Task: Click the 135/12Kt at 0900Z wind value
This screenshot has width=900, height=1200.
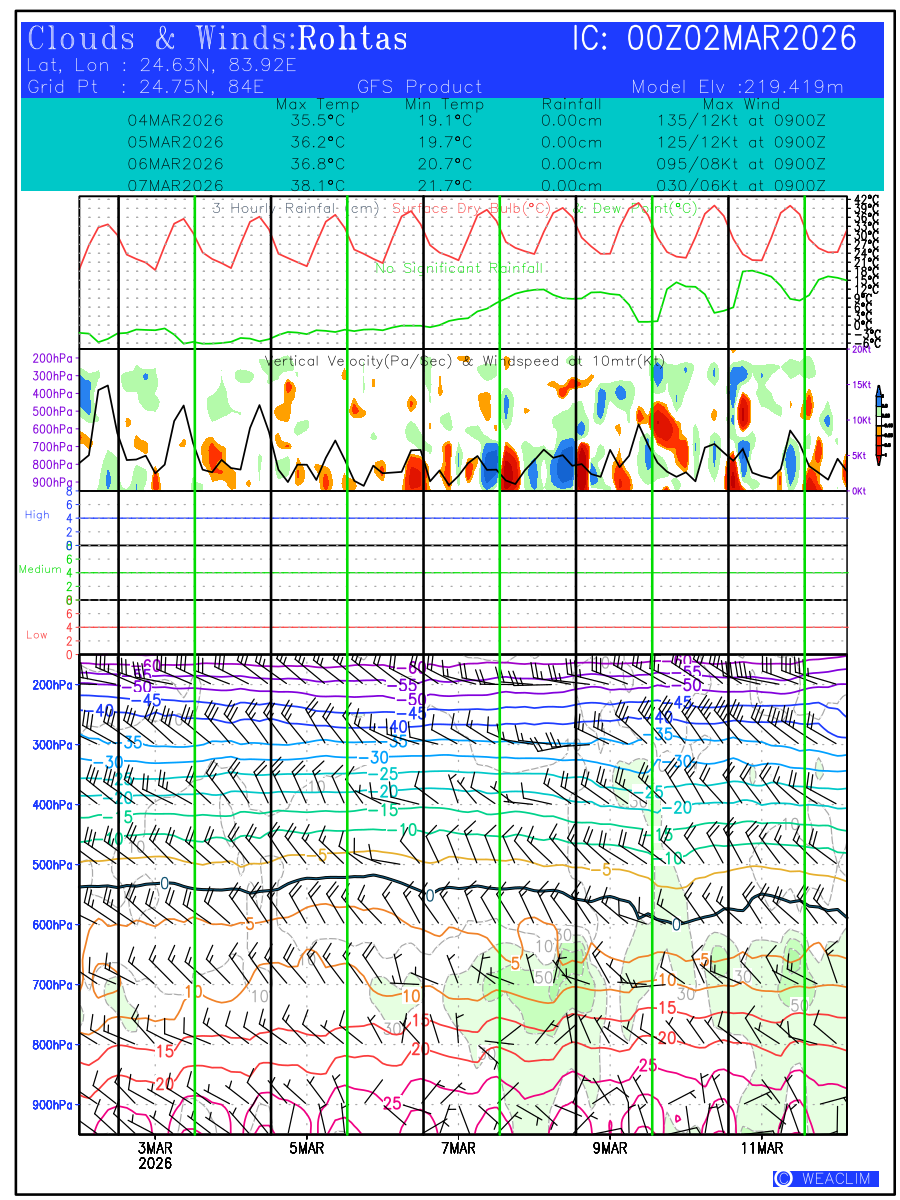Action: point(735,121)
